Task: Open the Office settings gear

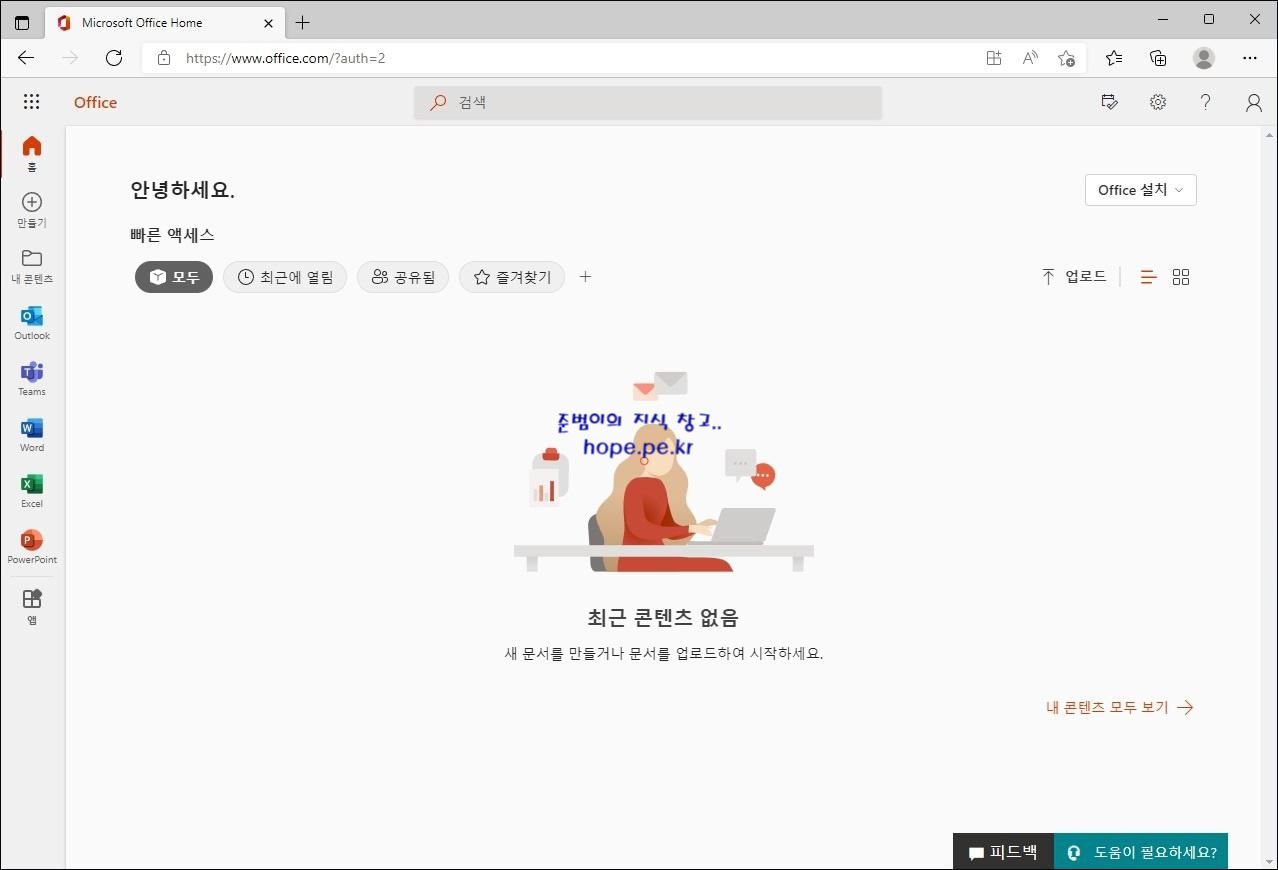Action: (1158, 102)
